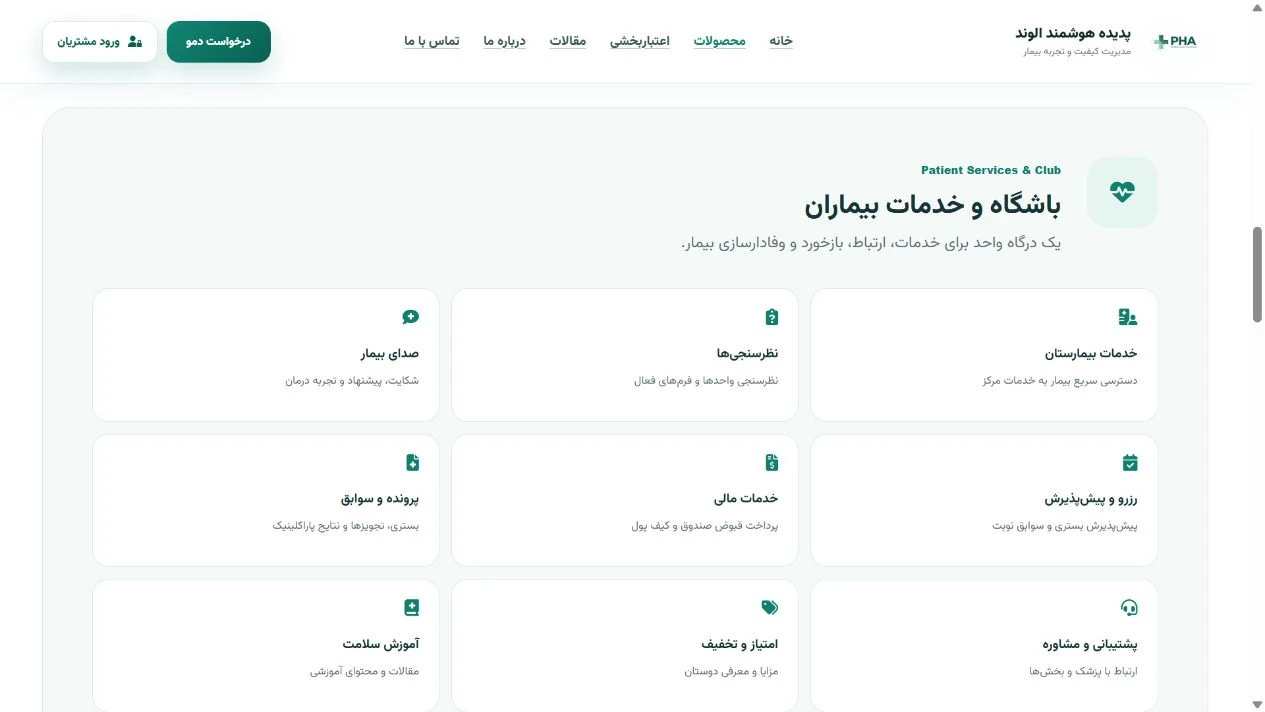The image size is (1265, 712).
Task: Go to درباره ما page
Action: click(x=505, y=41)
